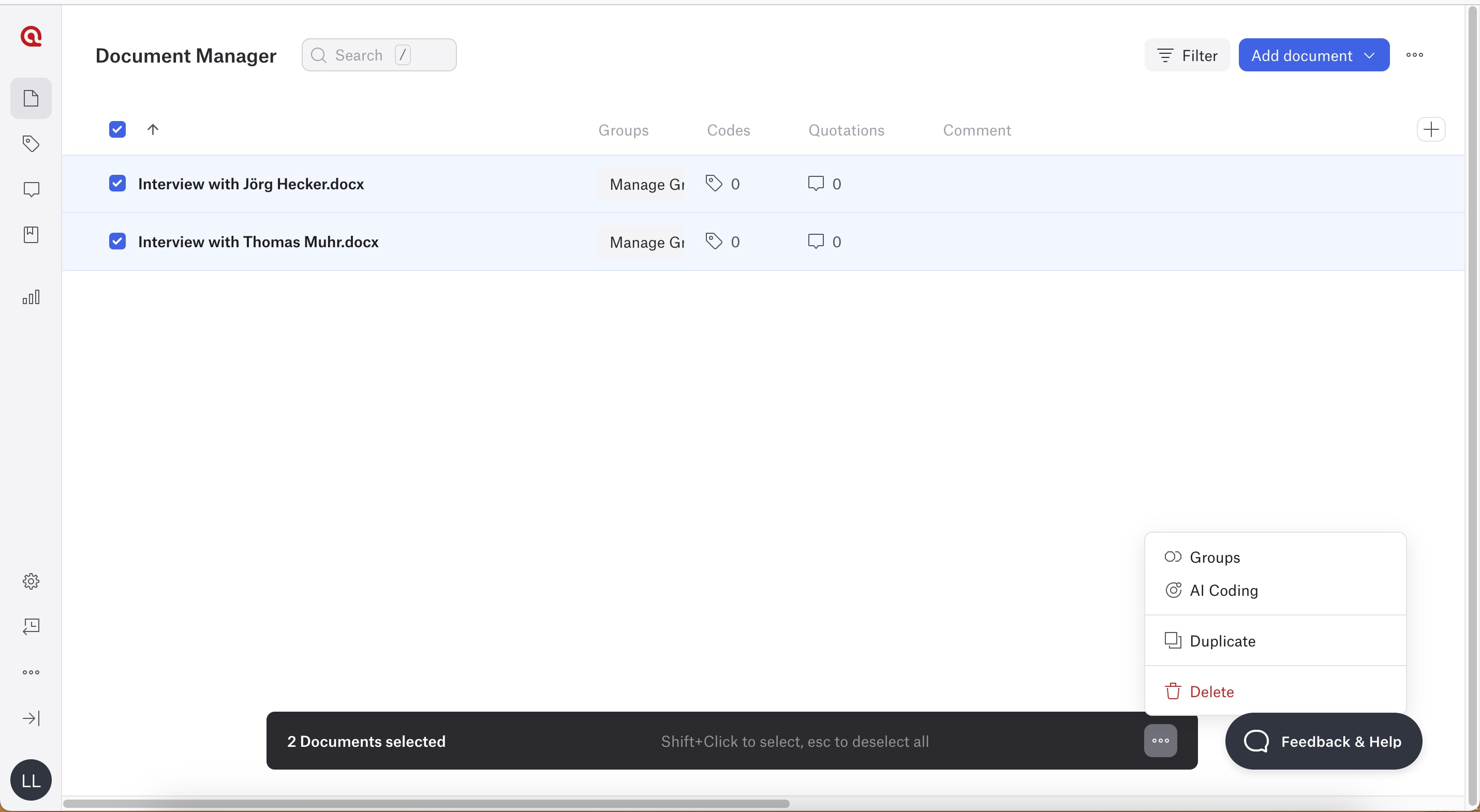
Task: Open the Analysis bar chart sidebar icon
Action: (x=31, y=297)
